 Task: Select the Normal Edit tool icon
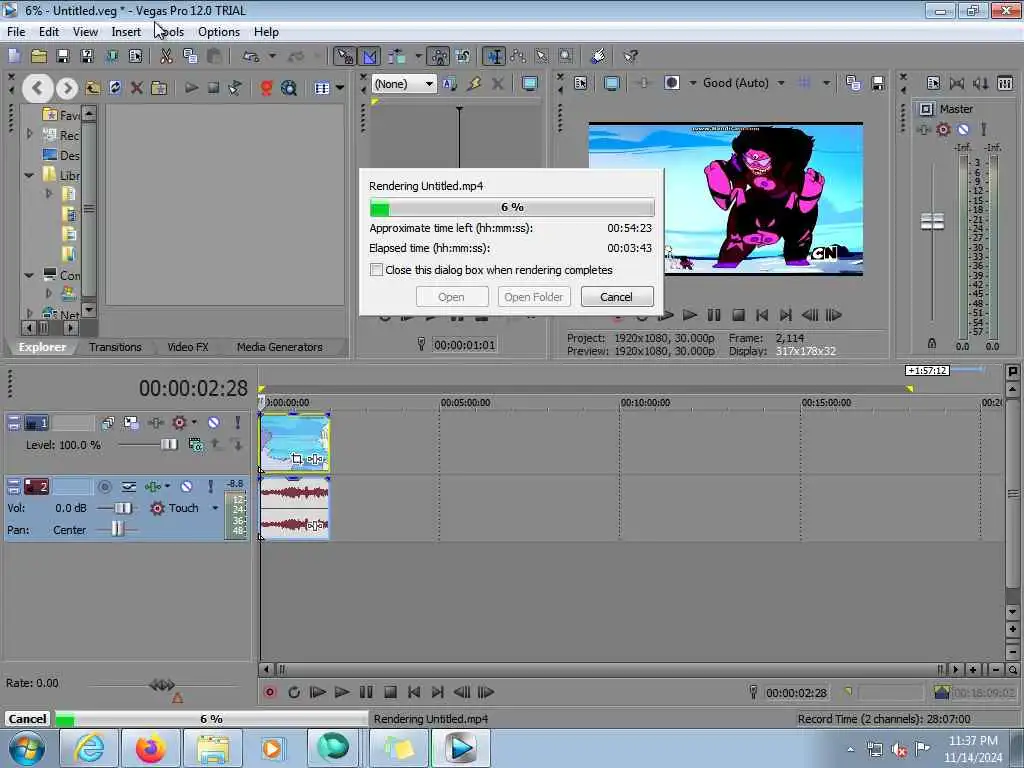click(x=494, y=56)
